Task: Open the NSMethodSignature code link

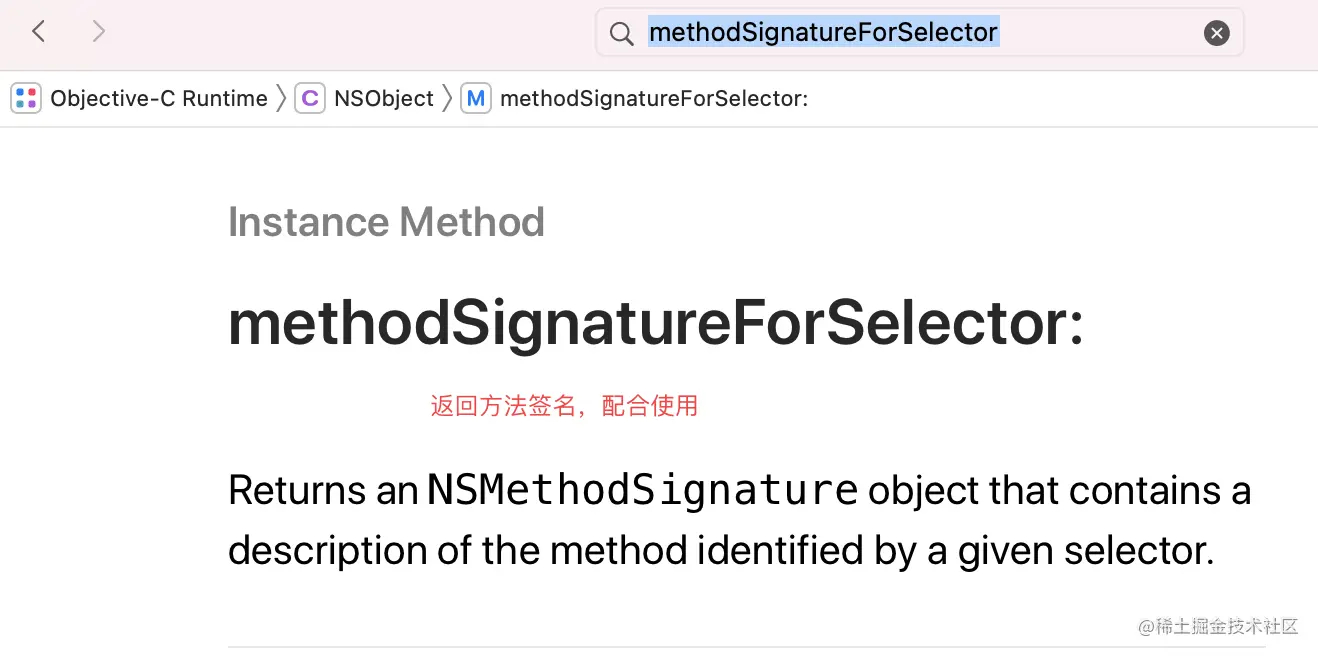Action: coord(642,490)
